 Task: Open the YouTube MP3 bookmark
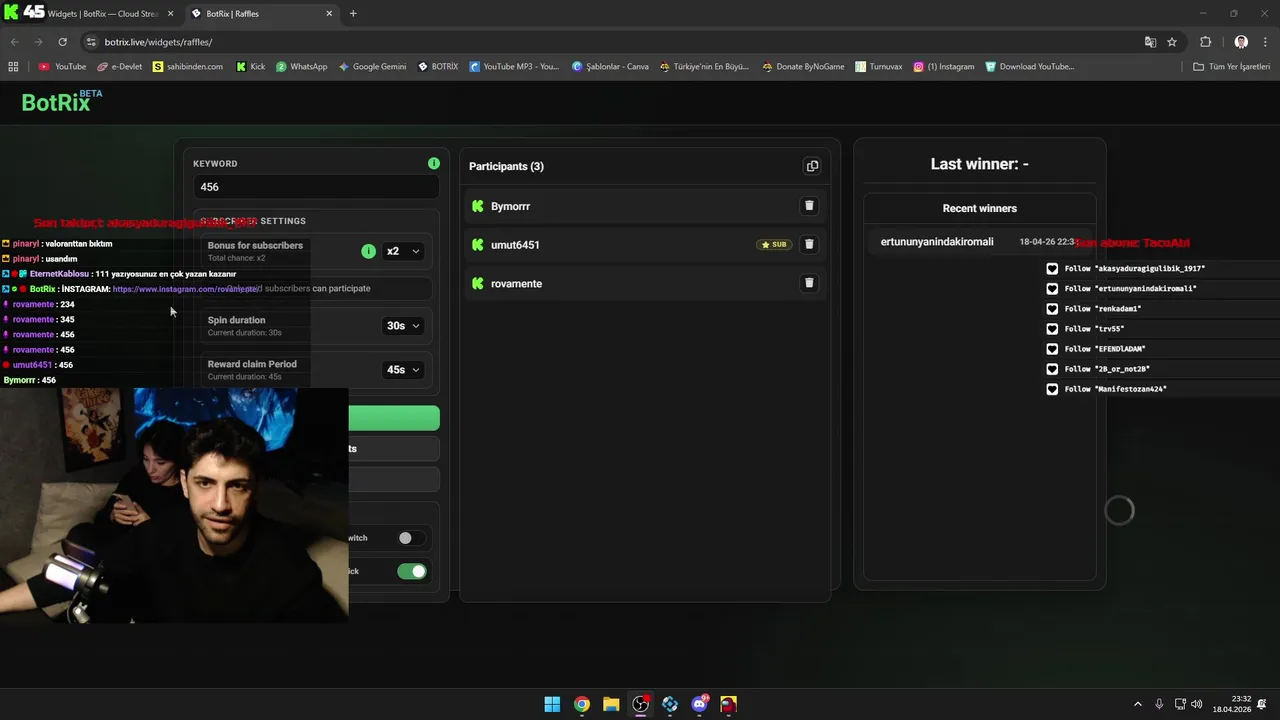[x=513, y=67]
